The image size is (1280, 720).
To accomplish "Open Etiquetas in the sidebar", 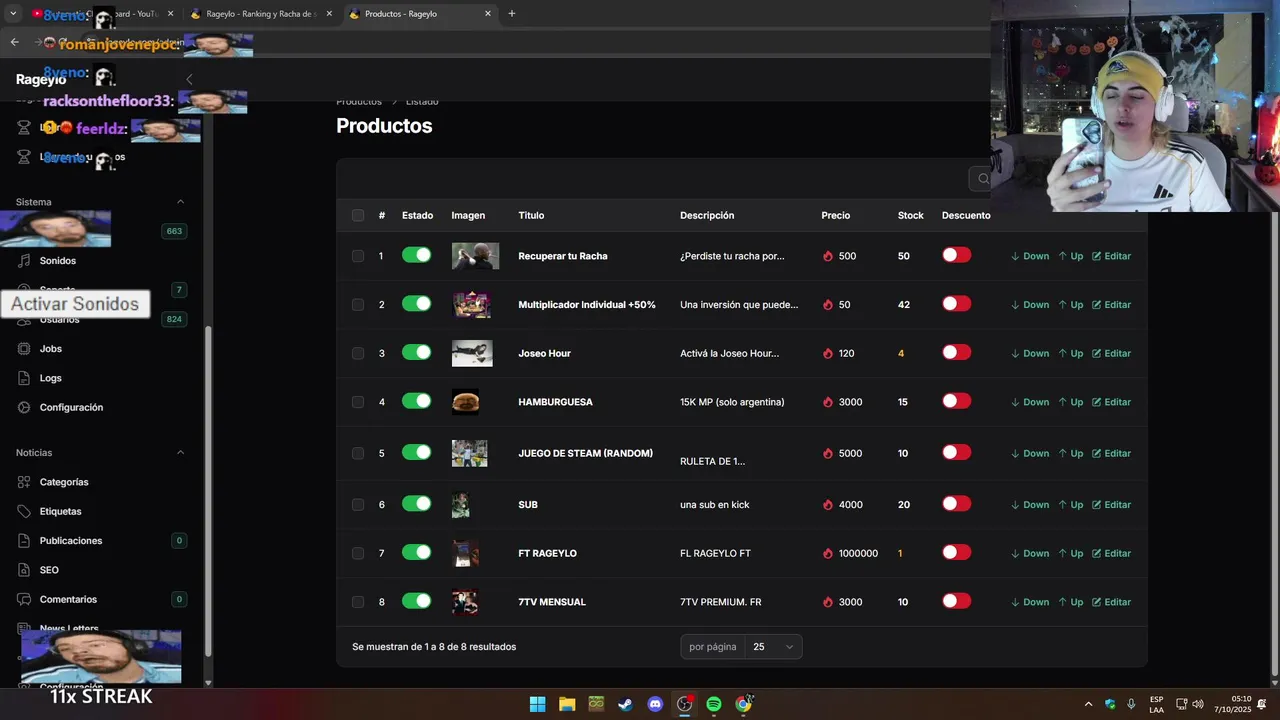I will 61,511.
